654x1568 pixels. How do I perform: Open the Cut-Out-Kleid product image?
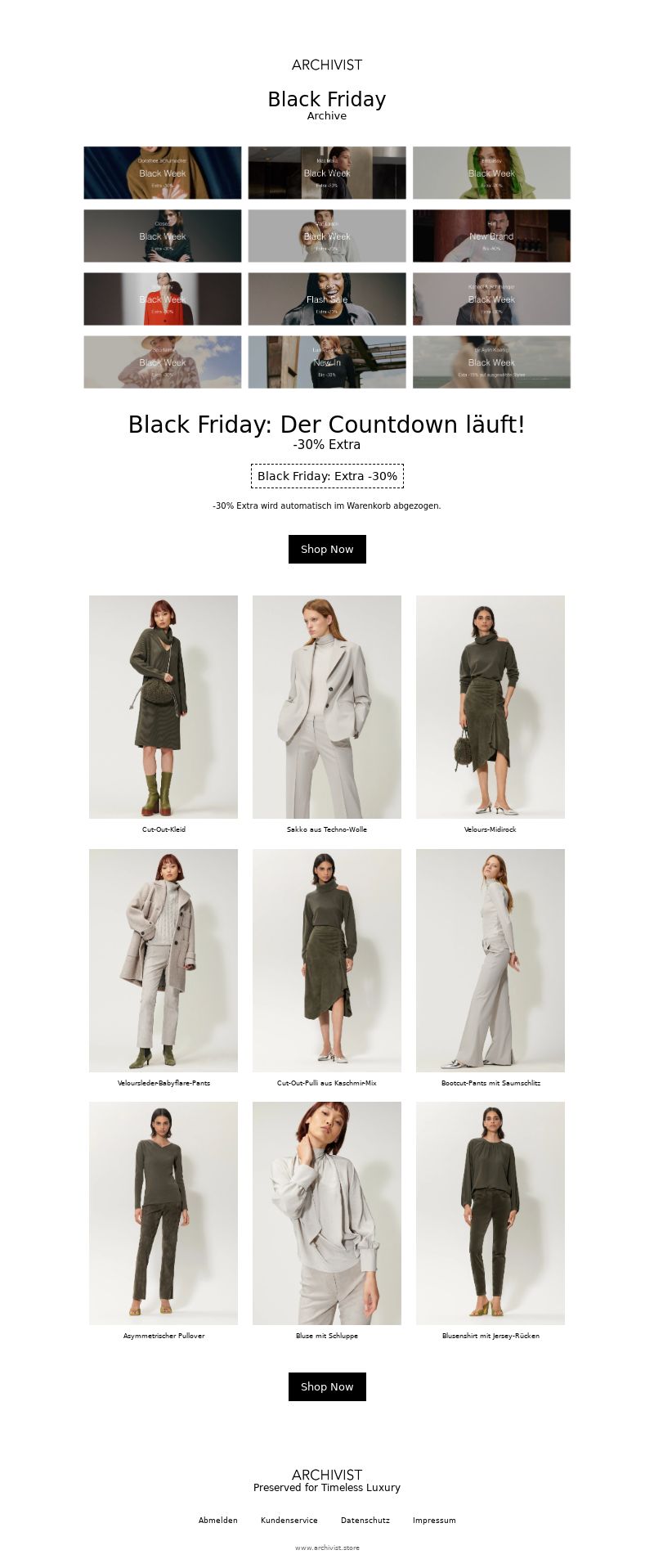click(x=163, y=707)
